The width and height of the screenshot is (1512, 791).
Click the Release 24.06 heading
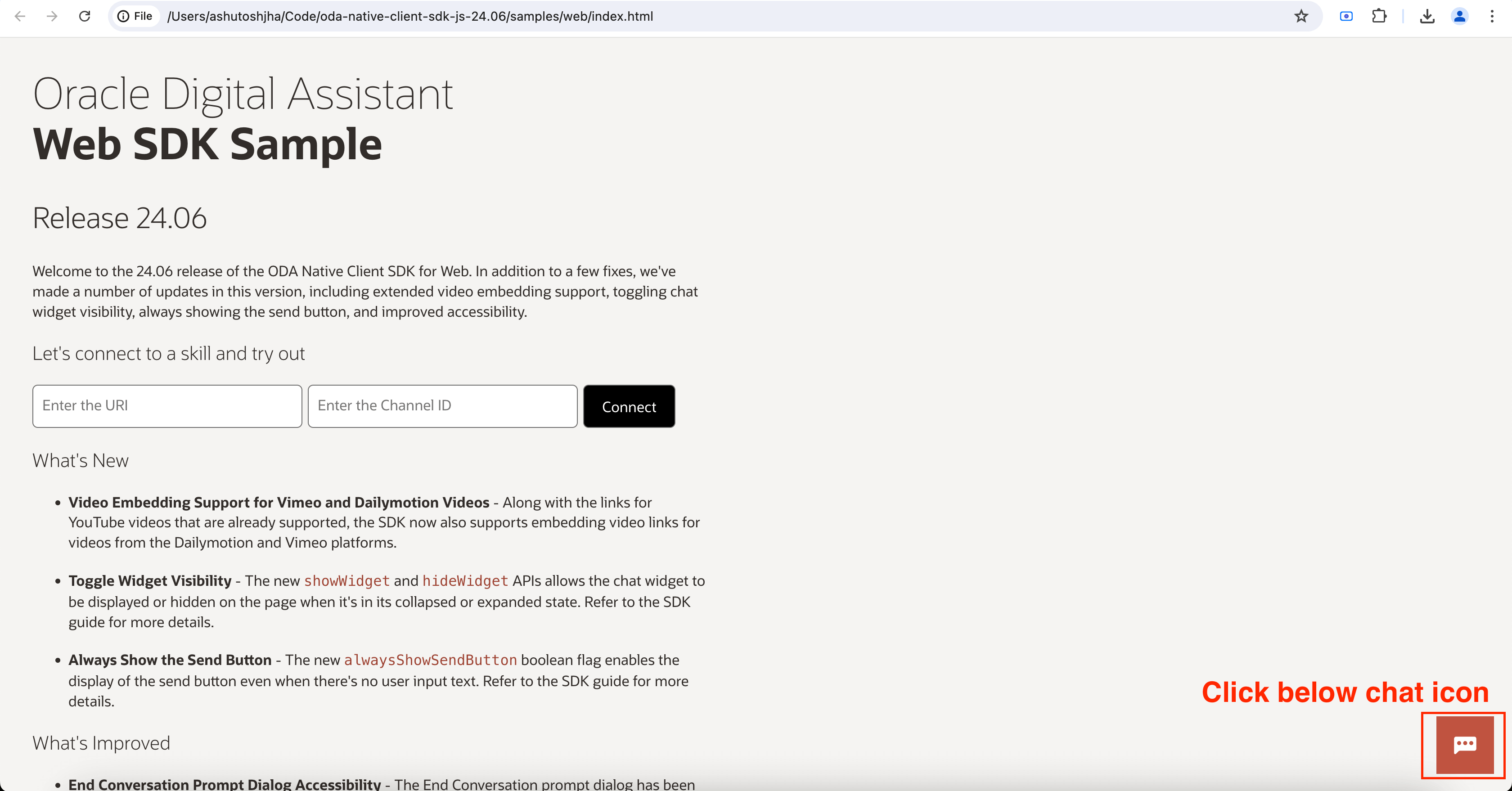click(120, 218)
